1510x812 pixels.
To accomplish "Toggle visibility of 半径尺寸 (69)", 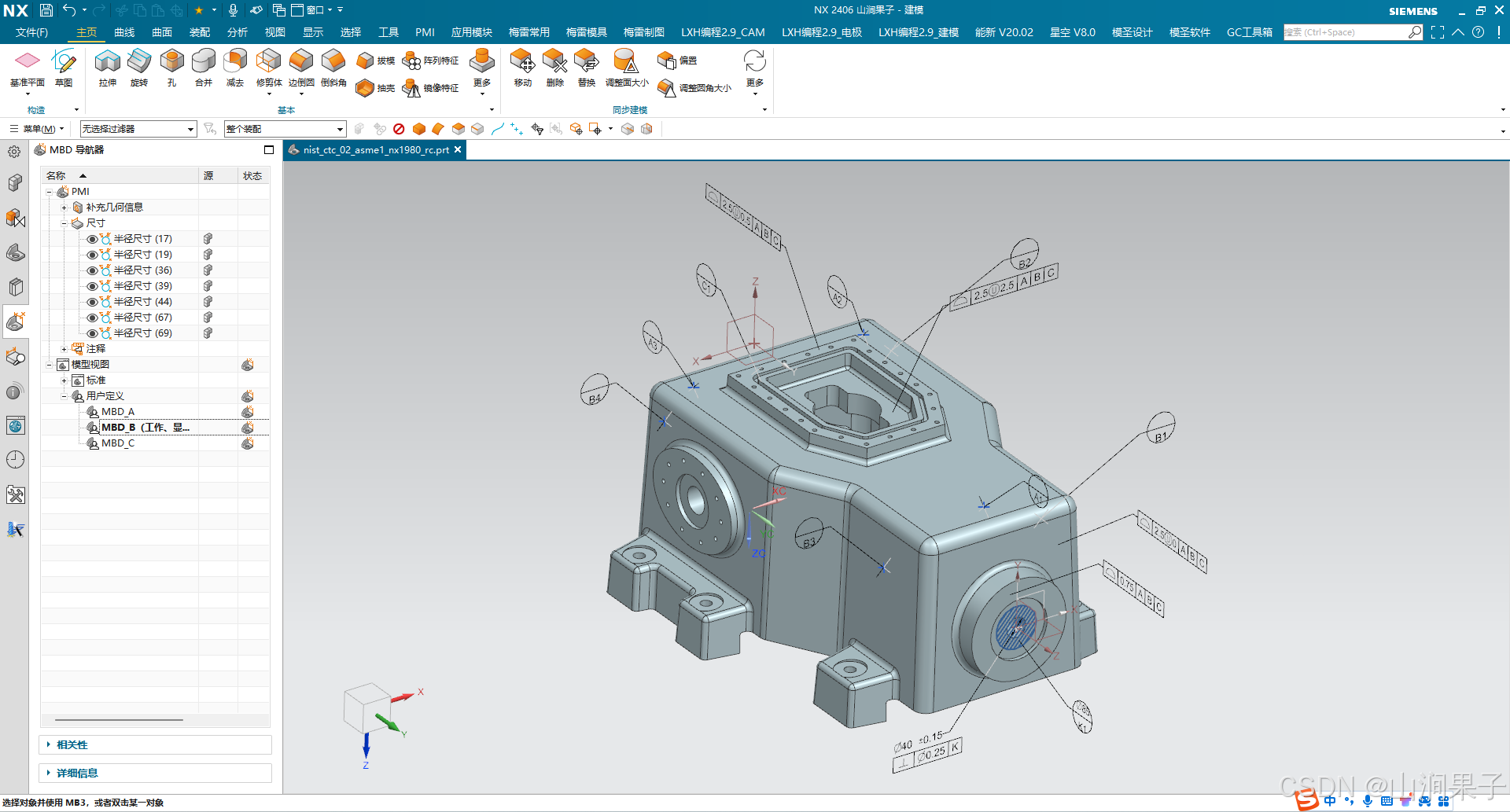I will (92, 333).
